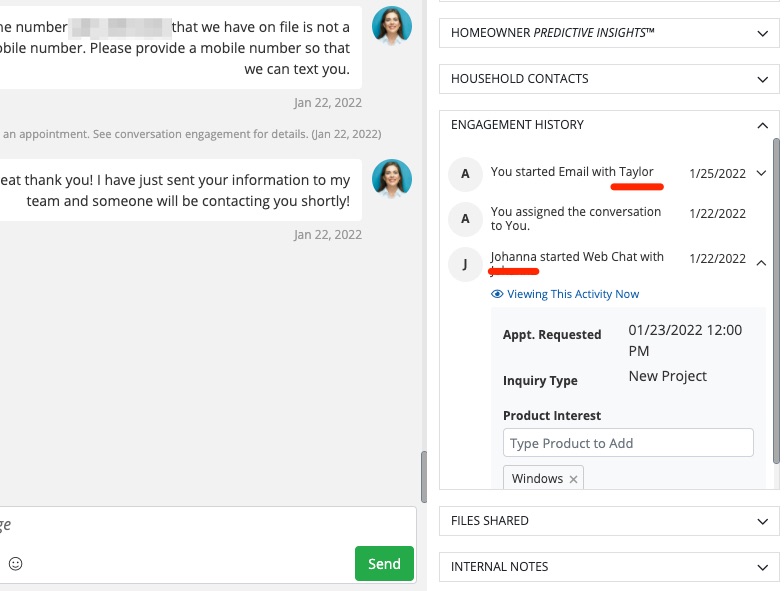Open the Viewing This Activity Now link
Viewport: 784px width, 591px height.
(x=572, y=294)
